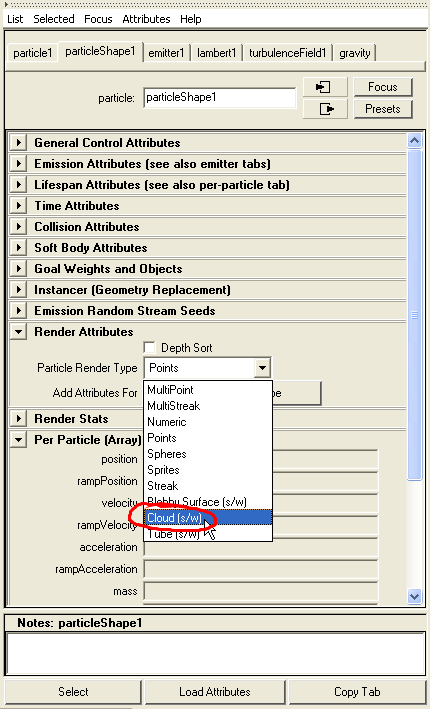The height and width of the screenshot is (709, 430).
Task: Expand General Control Attributes section
Action: tap(19, 142)
